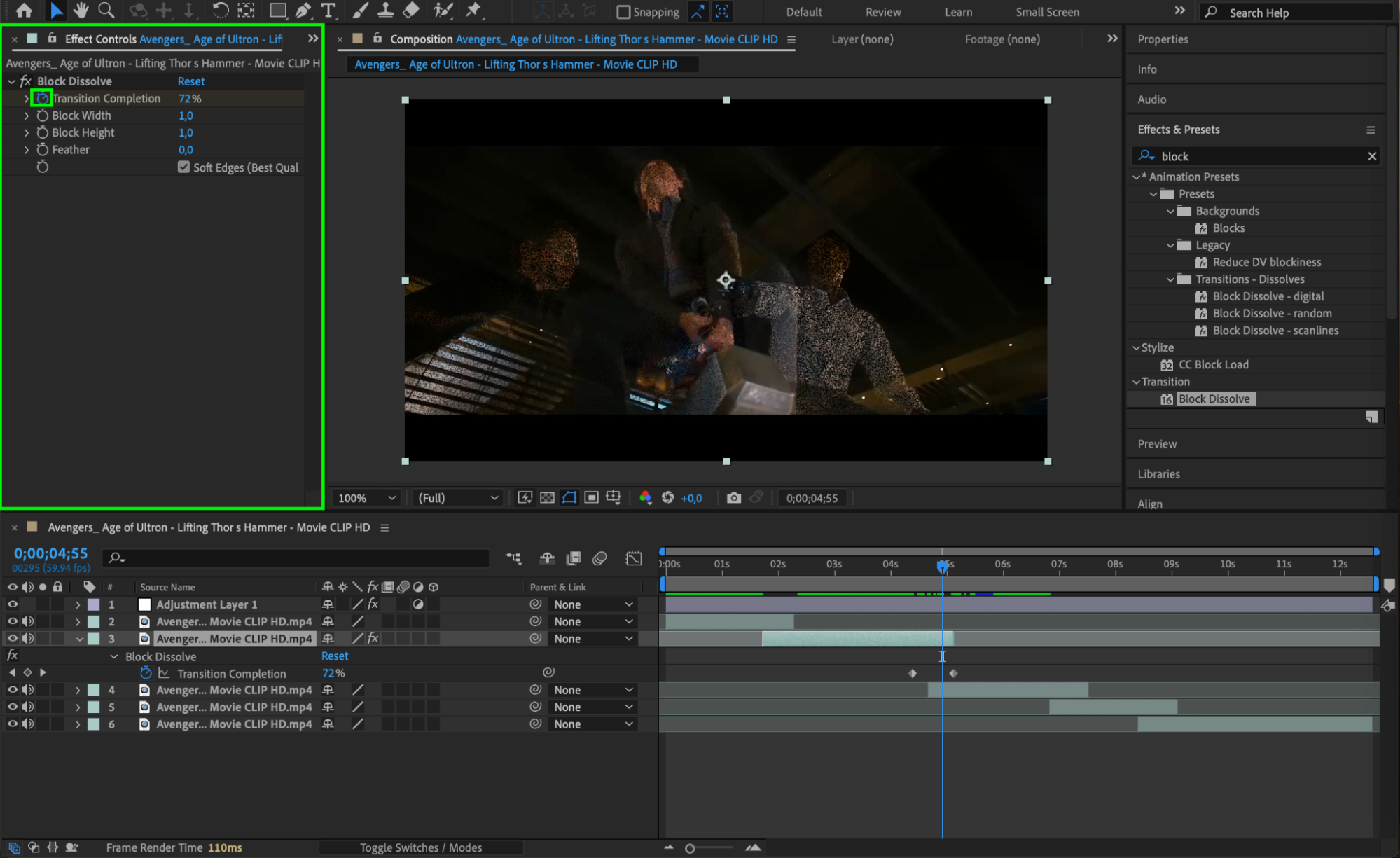Viewport: 1400px width, 858px height.
Task: Select the Pen tool
Action: 303,11
